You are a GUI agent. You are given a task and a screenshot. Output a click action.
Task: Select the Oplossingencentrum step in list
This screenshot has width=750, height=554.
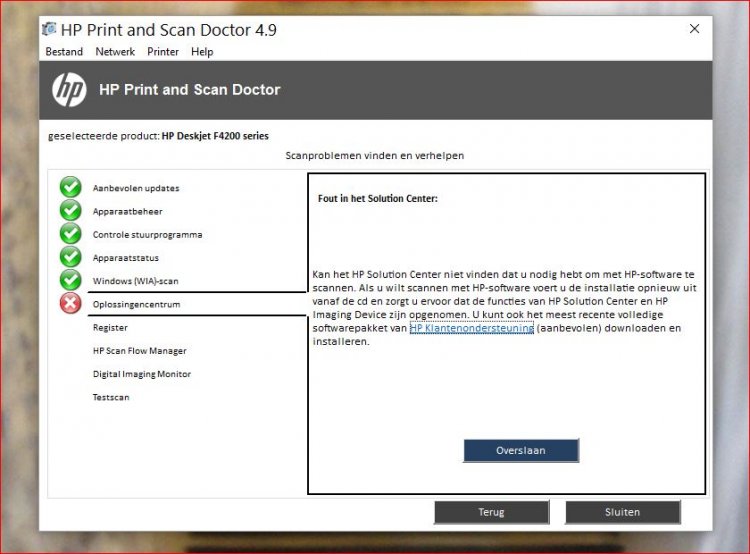tap(136, 304)
